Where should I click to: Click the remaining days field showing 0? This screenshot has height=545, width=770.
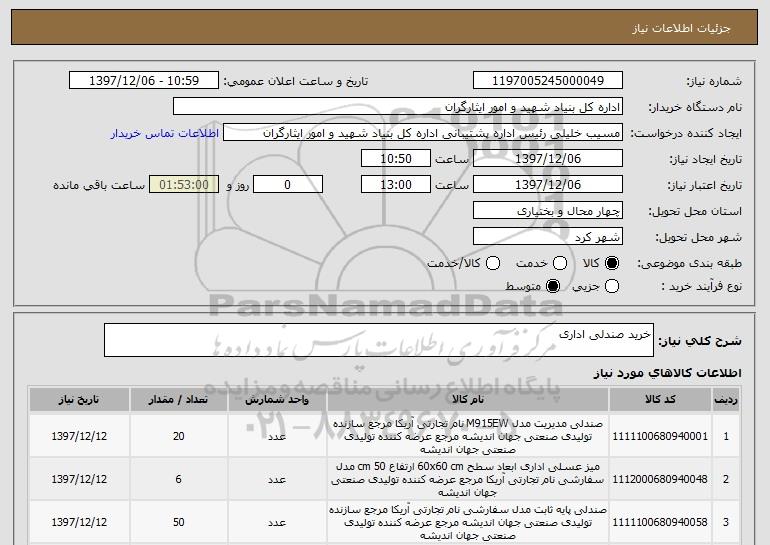[288, 185]
